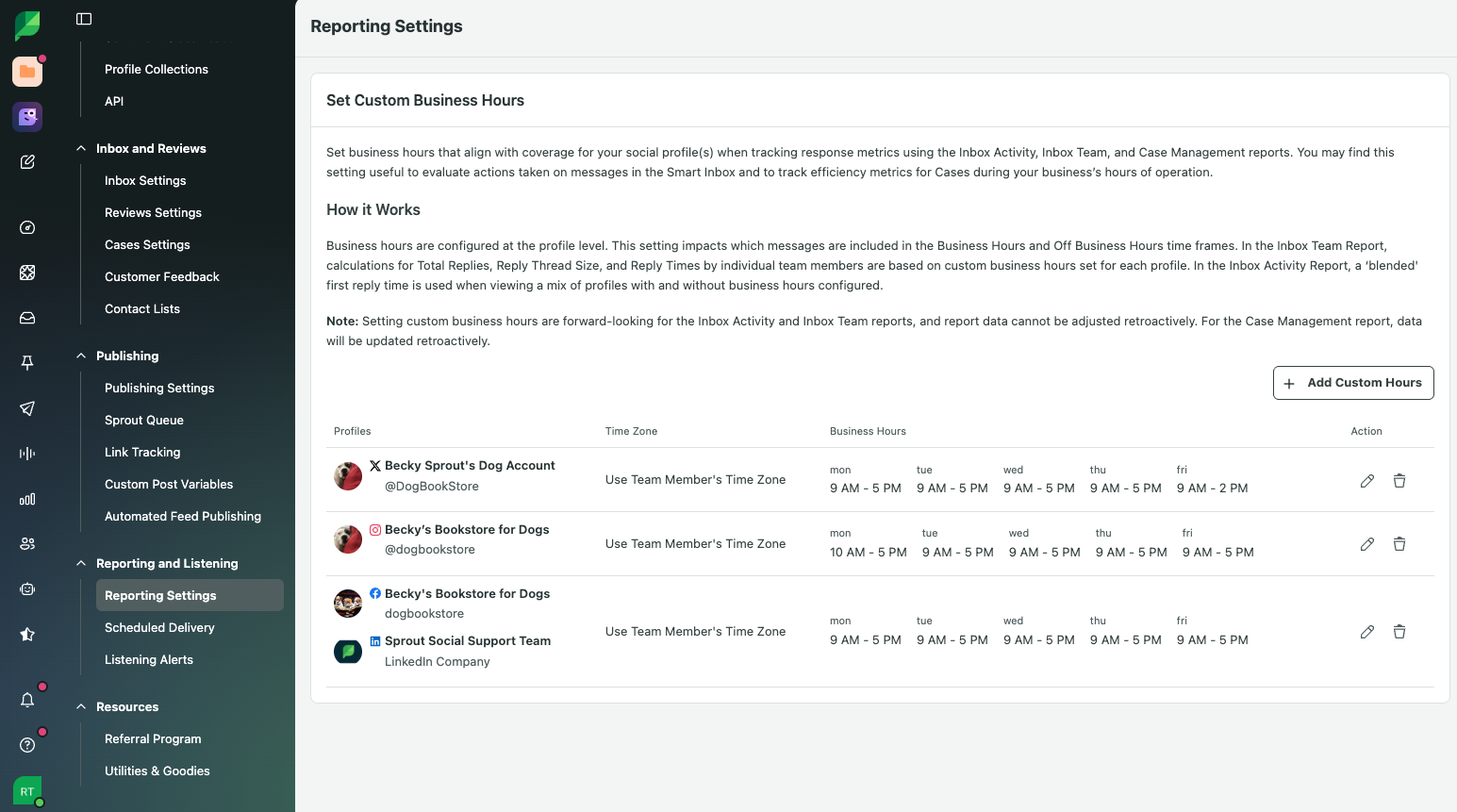Open the notifications bell icon
Viewport: 1457px width, 812px height.
tap(27, 700)
